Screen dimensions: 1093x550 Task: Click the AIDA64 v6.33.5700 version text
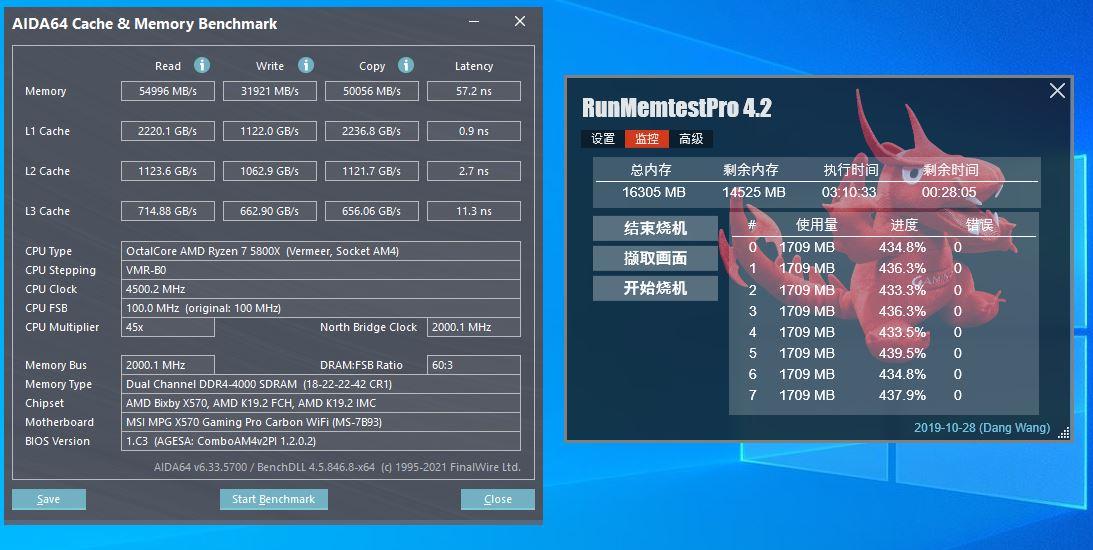point(337,467)
